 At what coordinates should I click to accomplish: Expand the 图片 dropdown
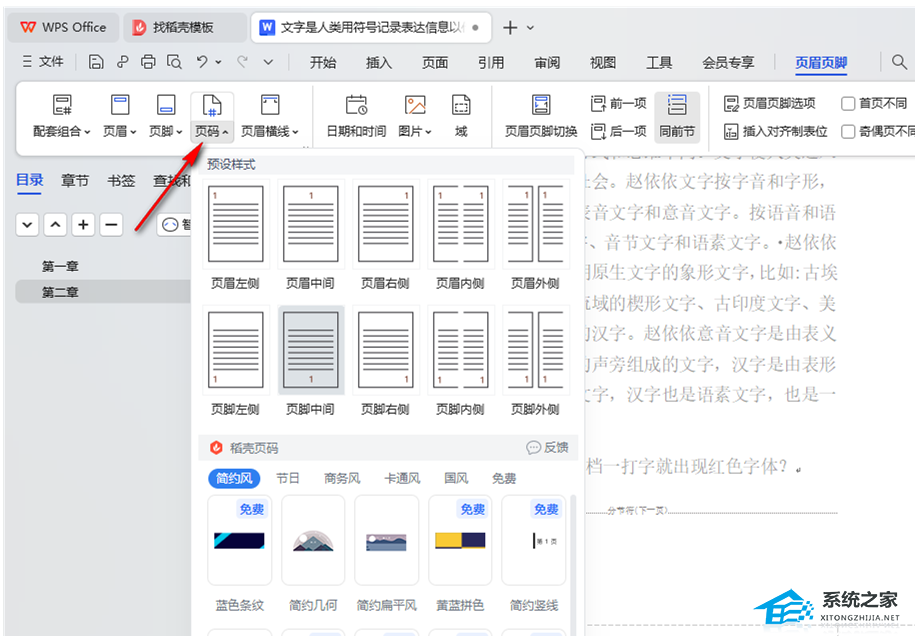tap(415, 131)
